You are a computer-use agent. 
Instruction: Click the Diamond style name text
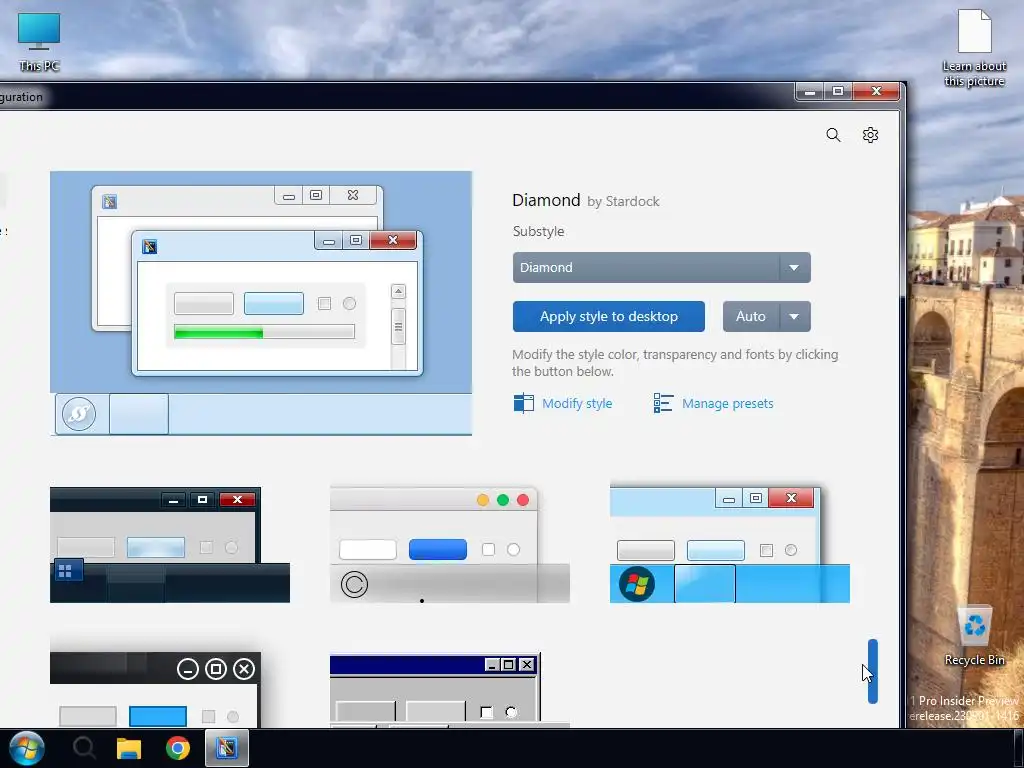pyautogui.click(x=546, y=200)
